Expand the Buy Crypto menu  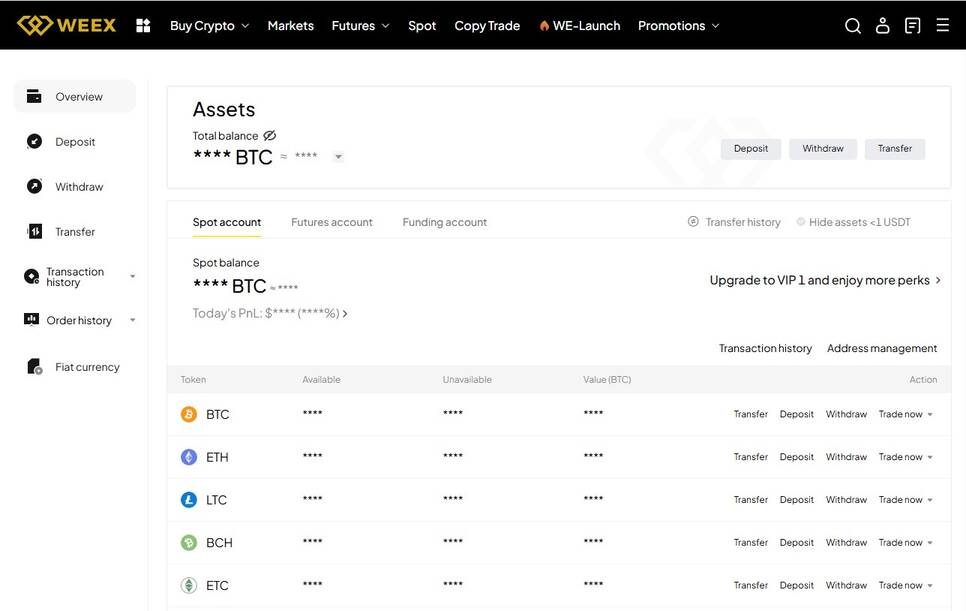pyautogui.click(x=209, y=26)
